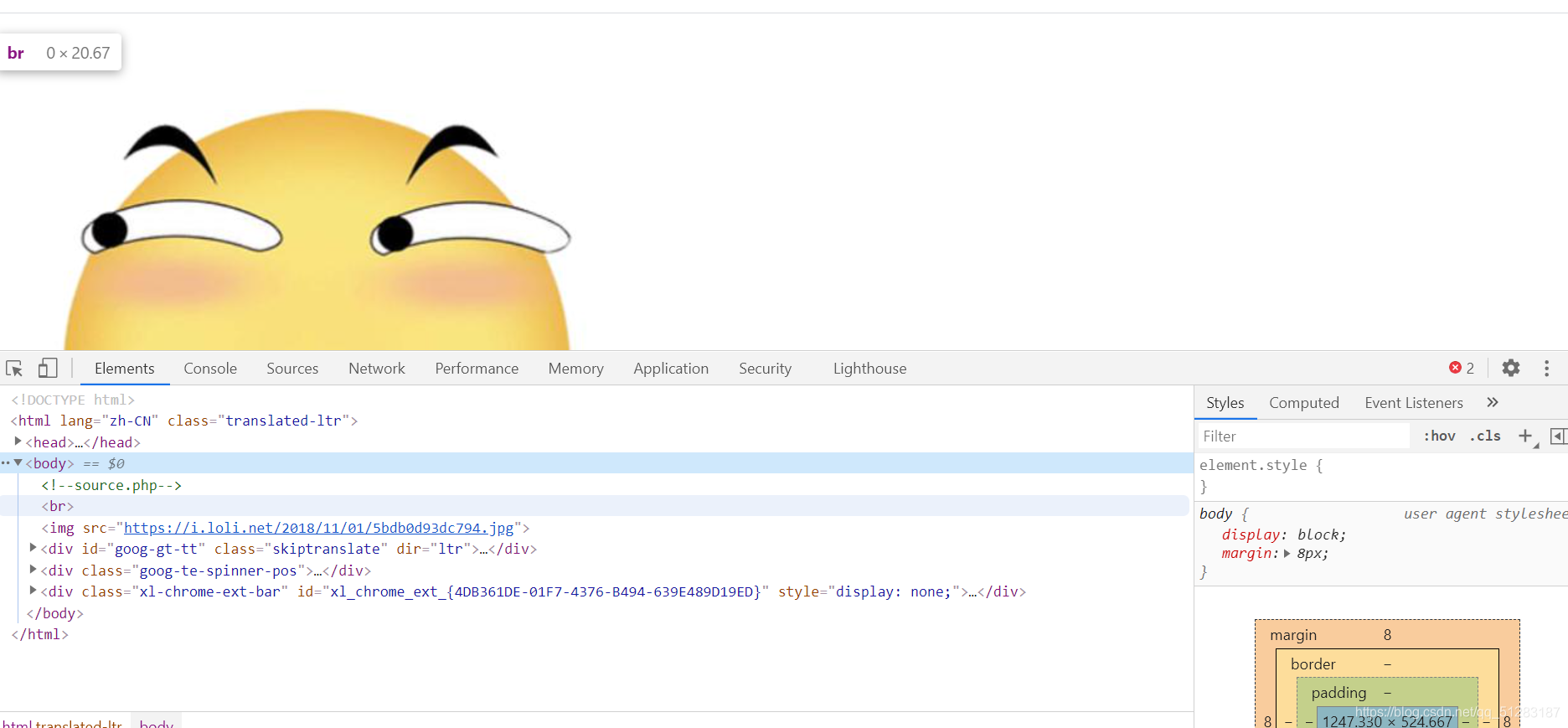This screenshot has width=1568, height=728.
Task: Click the box model border label
Action: coord(1313,664)
